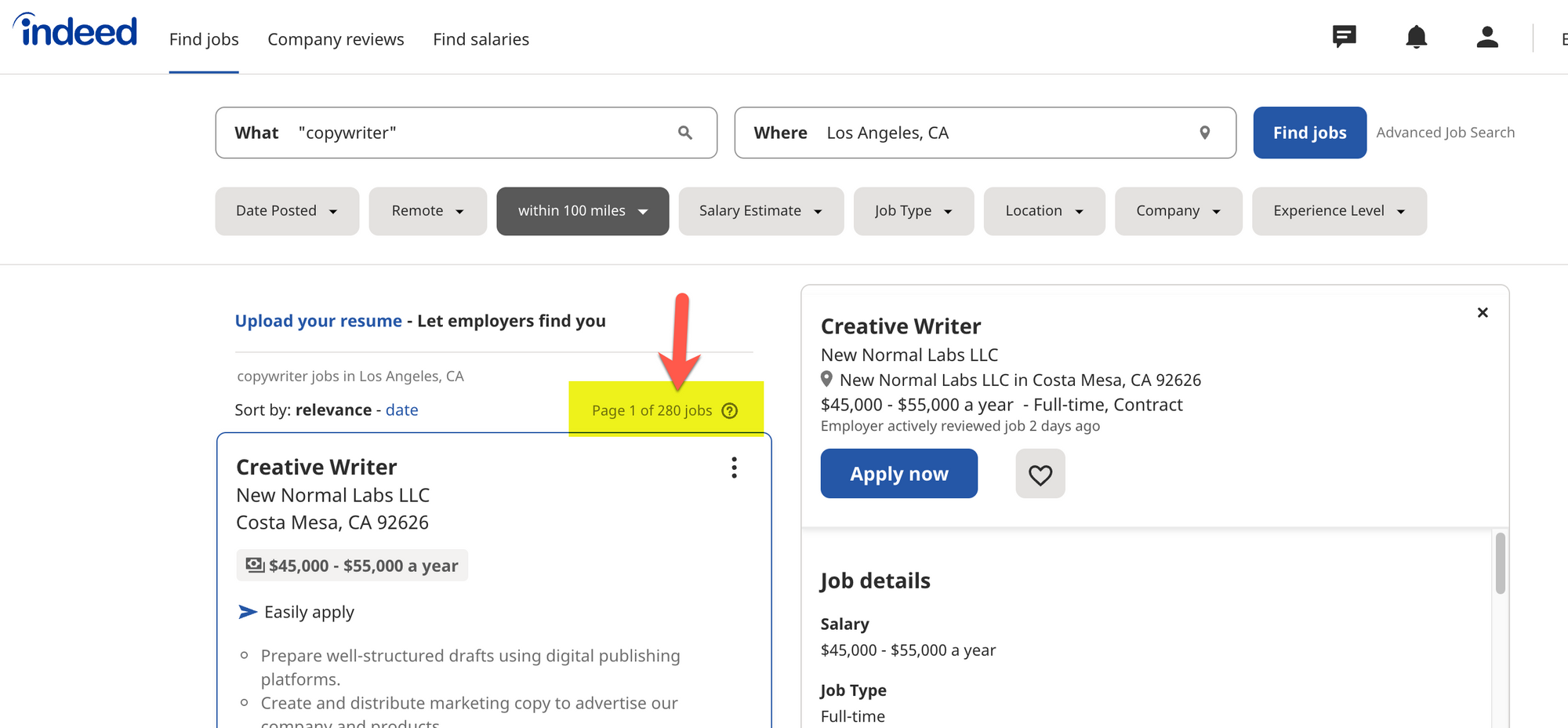Viewport: 1568px width, 728px height.
Task: Open the Job Type filter dropdown
Action: click(914, 211)
